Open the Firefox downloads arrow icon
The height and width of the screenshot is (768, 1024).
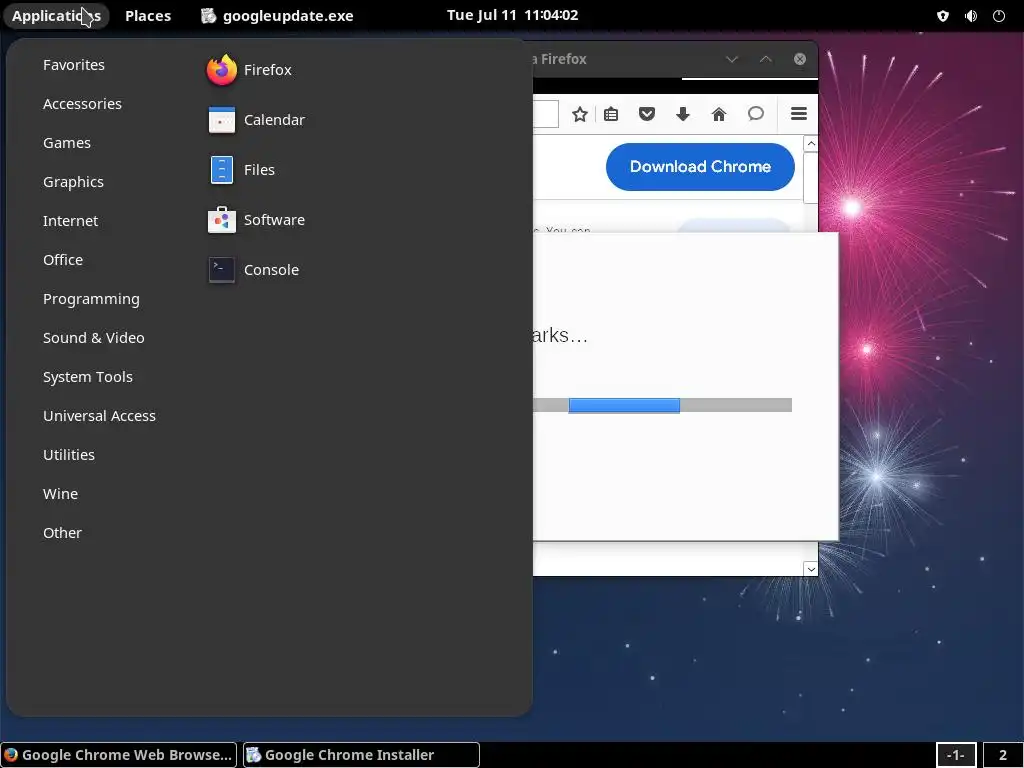tap(682, 115)
